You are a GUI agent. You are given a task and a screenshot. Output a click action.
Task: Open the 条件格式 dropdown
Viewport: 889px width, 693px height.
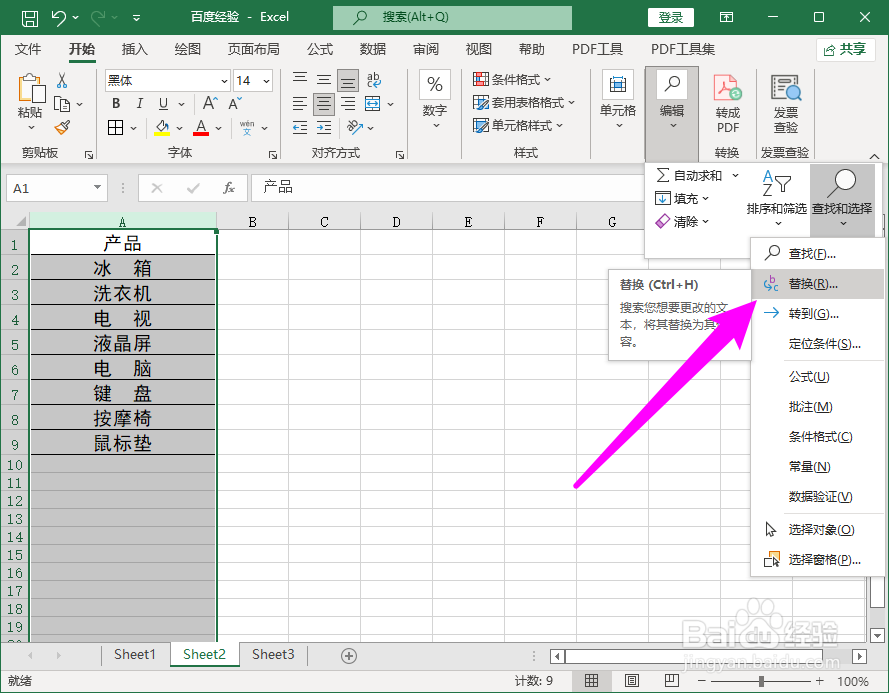(x=512, y=79)
